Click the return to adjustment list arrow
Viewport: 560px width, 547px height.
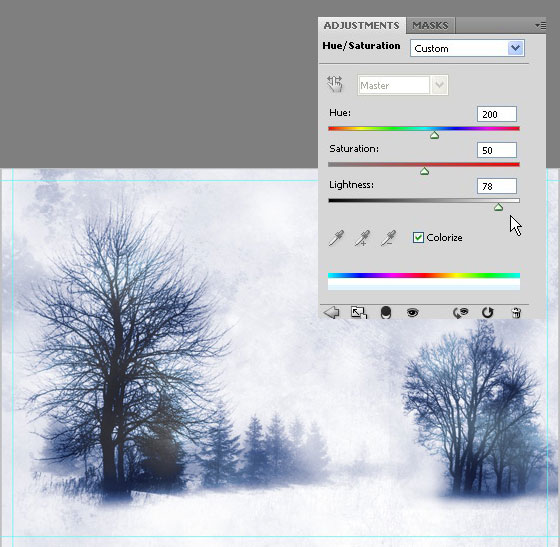331,312
